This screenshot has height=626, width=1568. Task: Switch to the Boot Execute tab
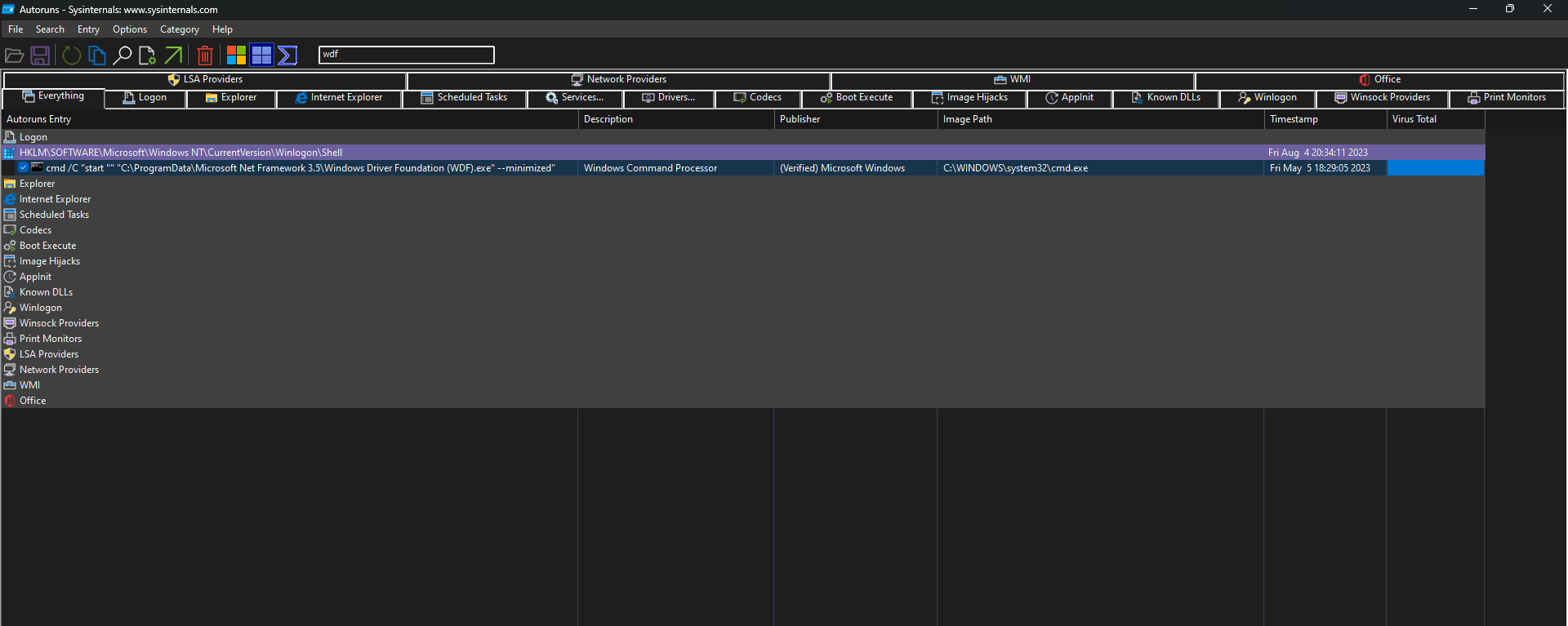click(x=857, y=98)
